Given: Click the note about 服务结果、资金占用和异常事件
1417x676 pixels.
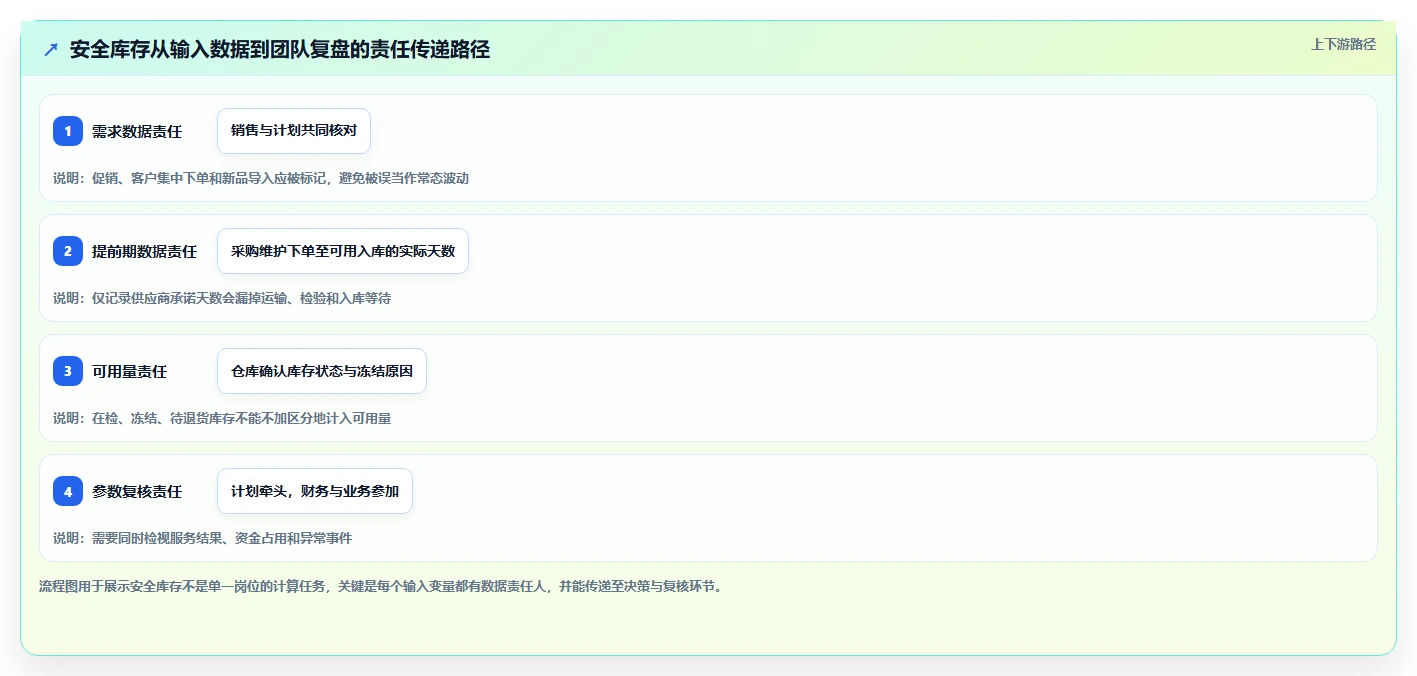Looking at the screenshot, I should point(203,538).
